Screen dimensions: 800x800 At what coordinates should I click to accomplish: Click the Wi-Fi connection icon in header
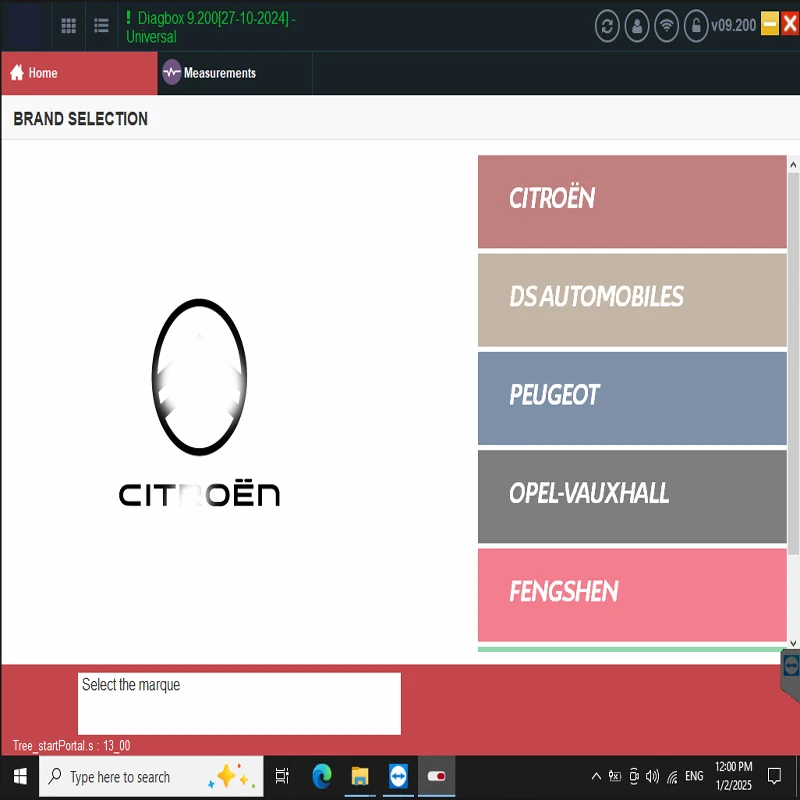coord(666,26)
